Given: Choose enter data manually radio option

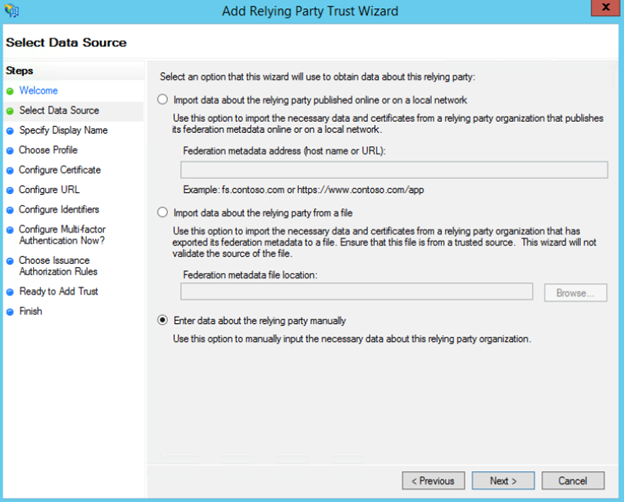Looking at the screenshot, I should point(163,320).
